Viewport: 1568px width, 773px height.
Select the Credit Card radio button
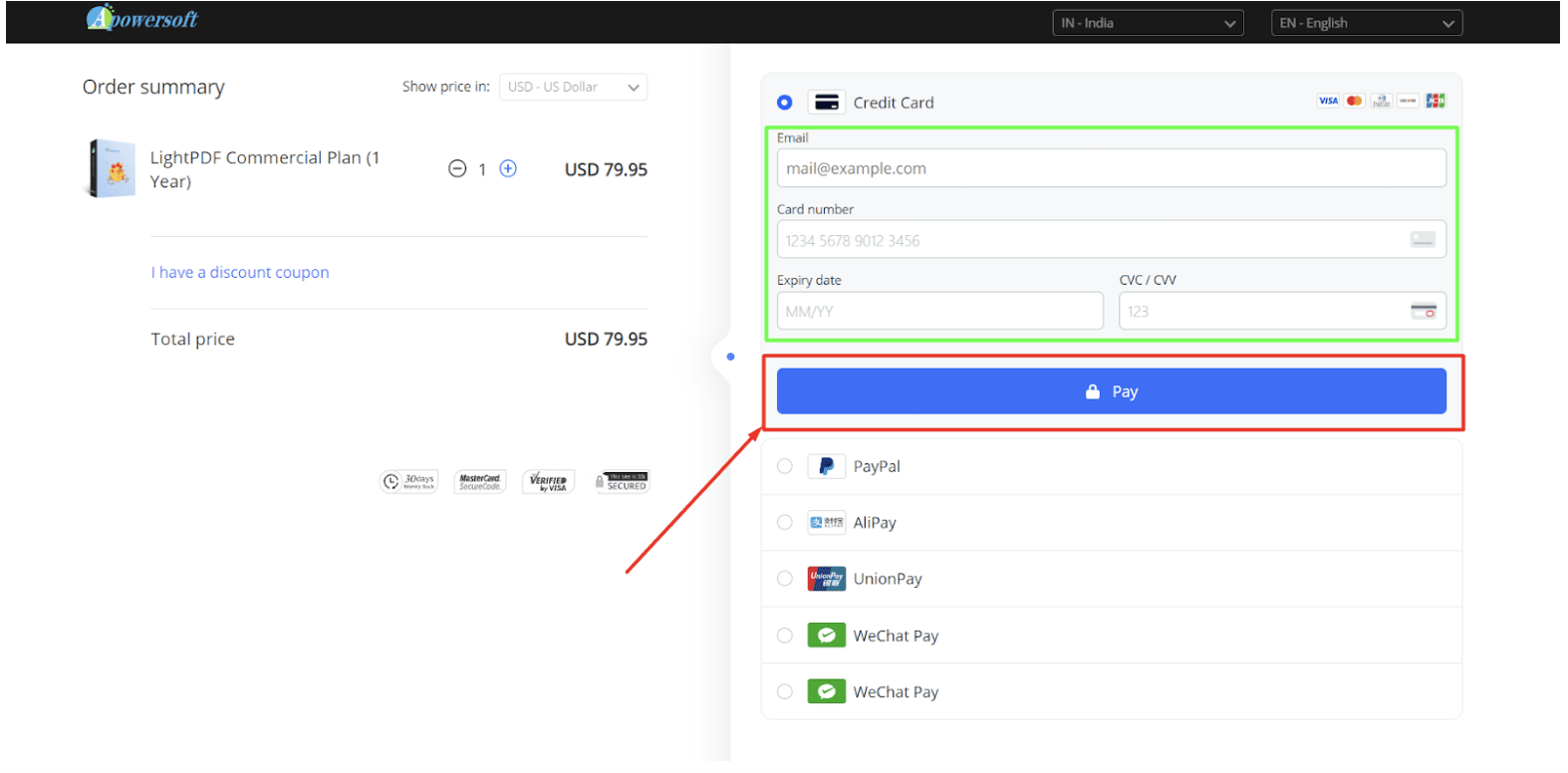[785, 103]
